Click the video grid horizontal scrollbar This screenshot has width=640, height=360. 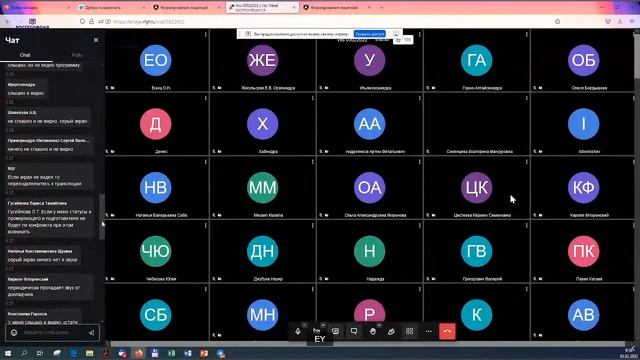click(367, 344)
